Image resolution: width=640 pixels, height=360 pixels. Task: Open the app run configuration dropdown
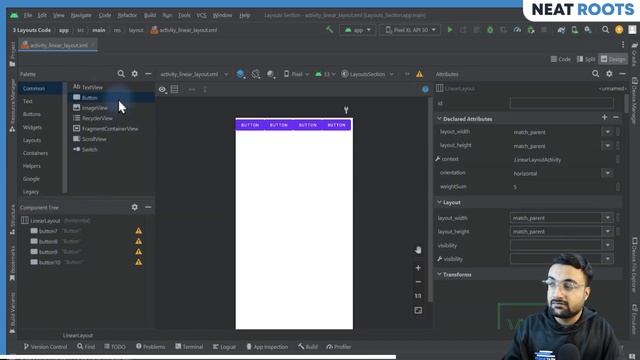point(358,30)
